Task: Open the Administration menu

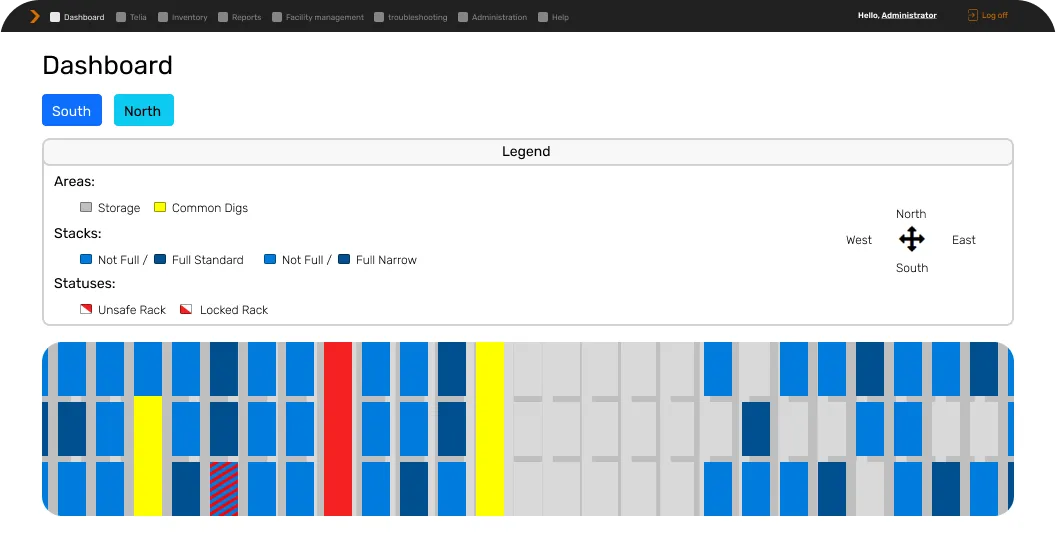Action: coord(499,17)
